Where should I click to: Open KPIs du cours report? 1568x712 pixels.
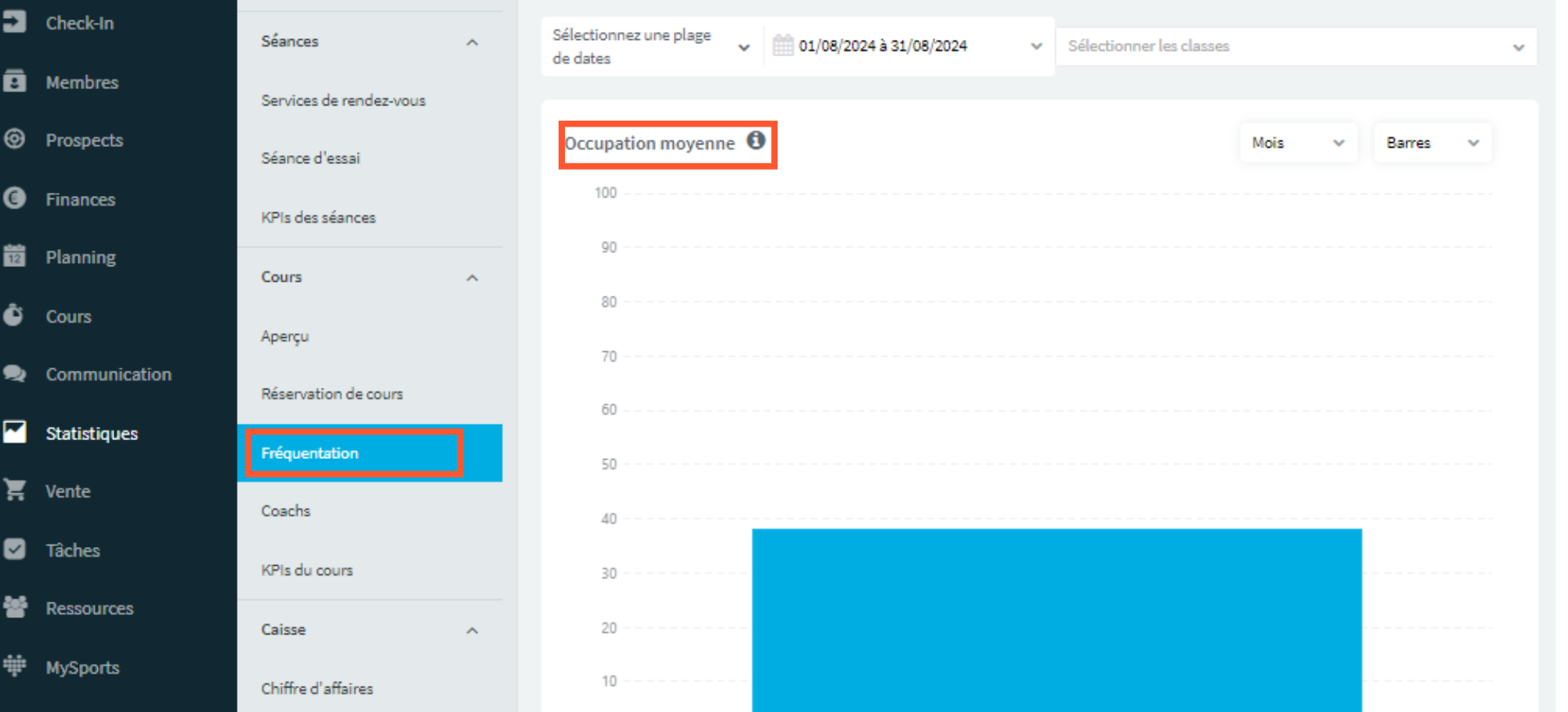[307, 570]
